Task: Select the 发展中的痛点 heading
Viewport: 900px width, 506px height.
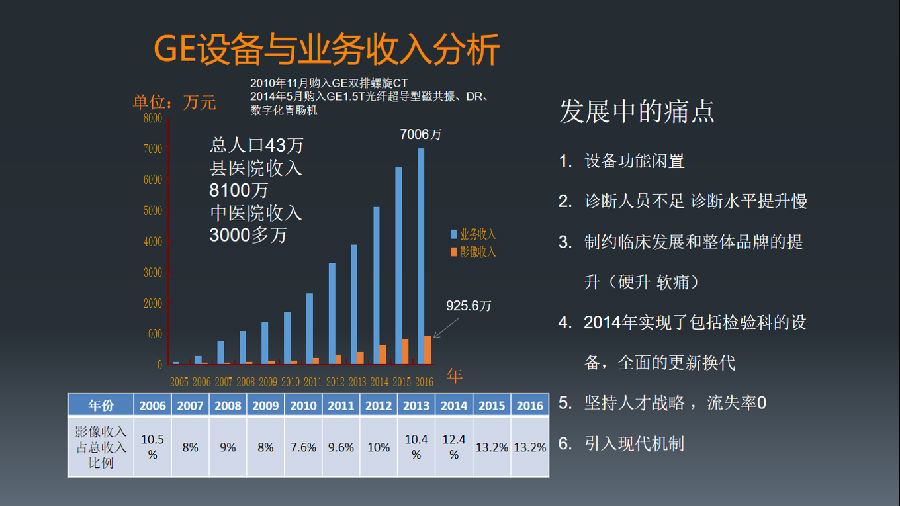Action: click(637, 111)
